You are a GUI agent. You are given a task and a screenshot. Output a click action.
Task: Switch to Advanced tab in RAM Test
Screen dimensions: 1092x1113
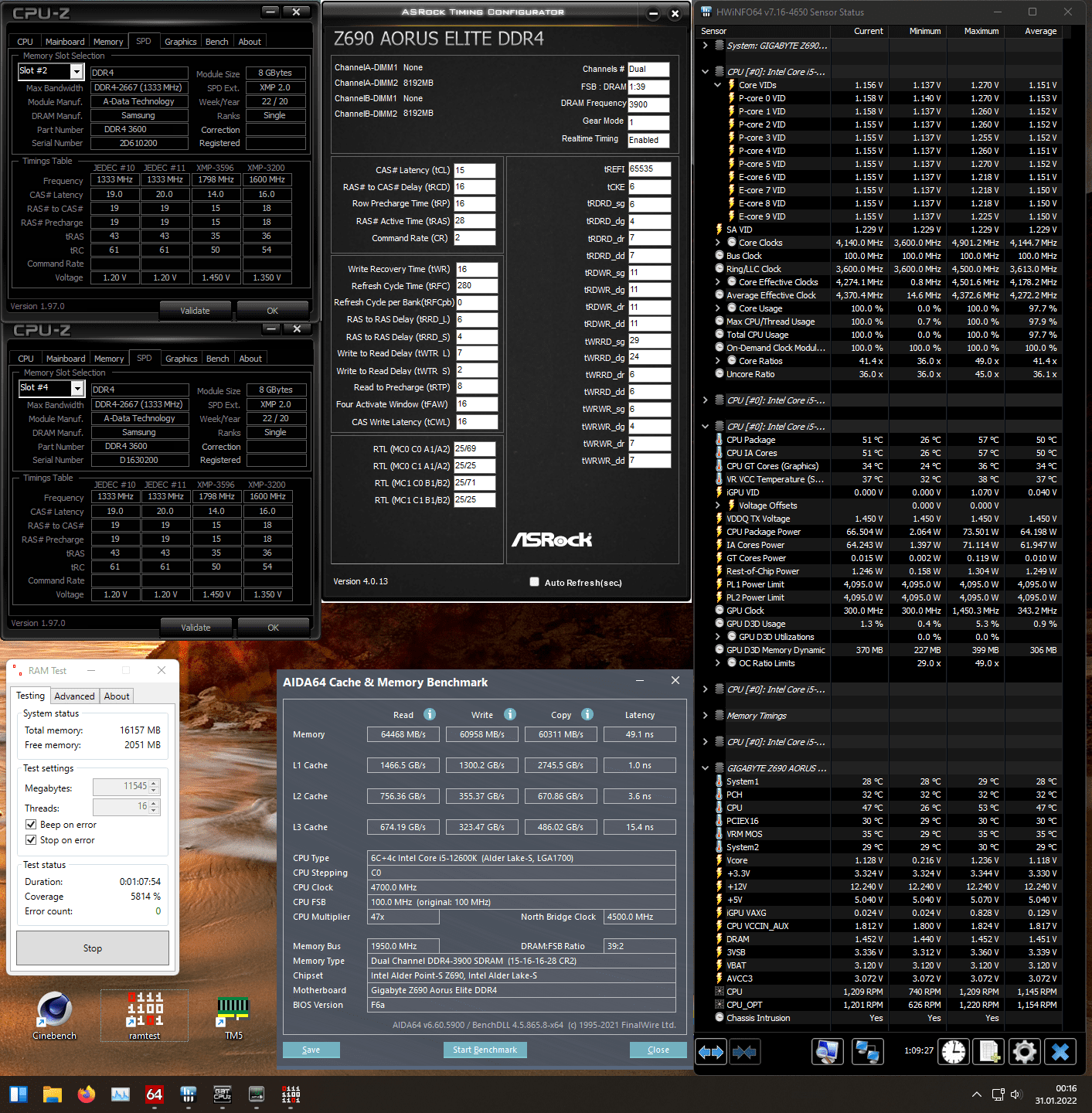[74, 696]
